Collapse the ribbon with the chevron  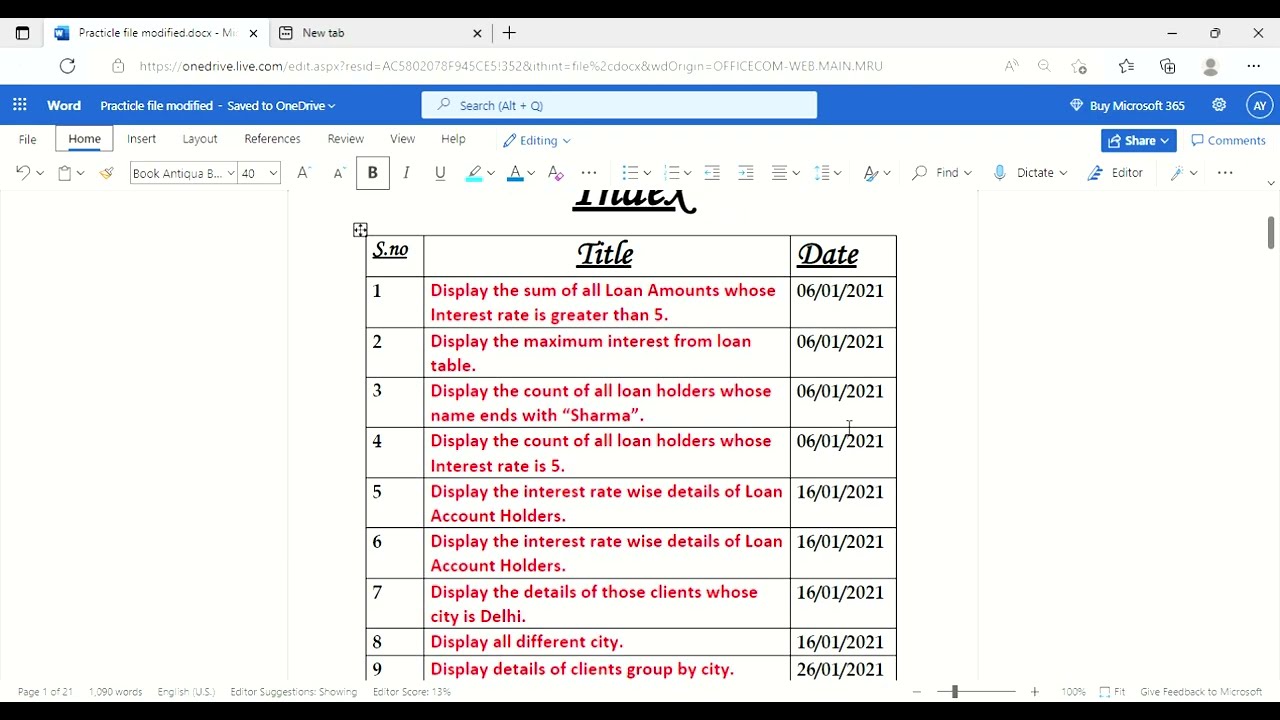pyautogui.click(x=1271, y=183)
